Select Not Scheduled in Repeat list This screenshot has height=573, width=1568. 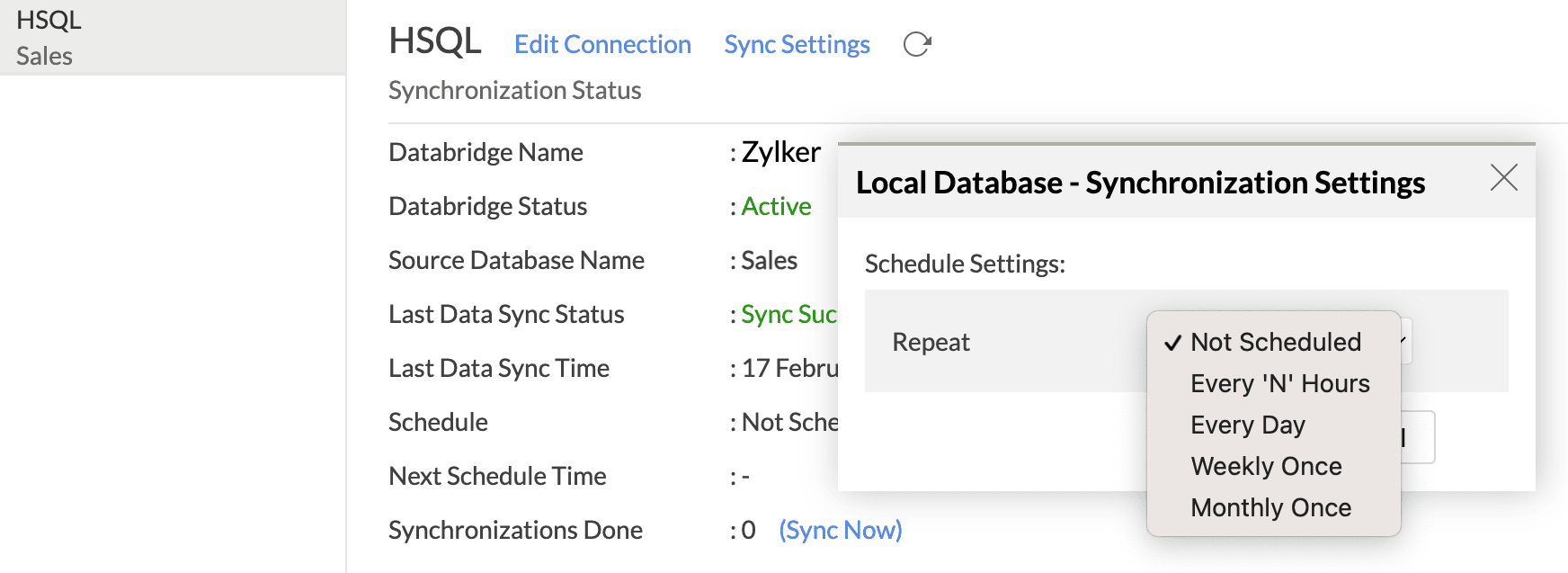point(1275,342)
